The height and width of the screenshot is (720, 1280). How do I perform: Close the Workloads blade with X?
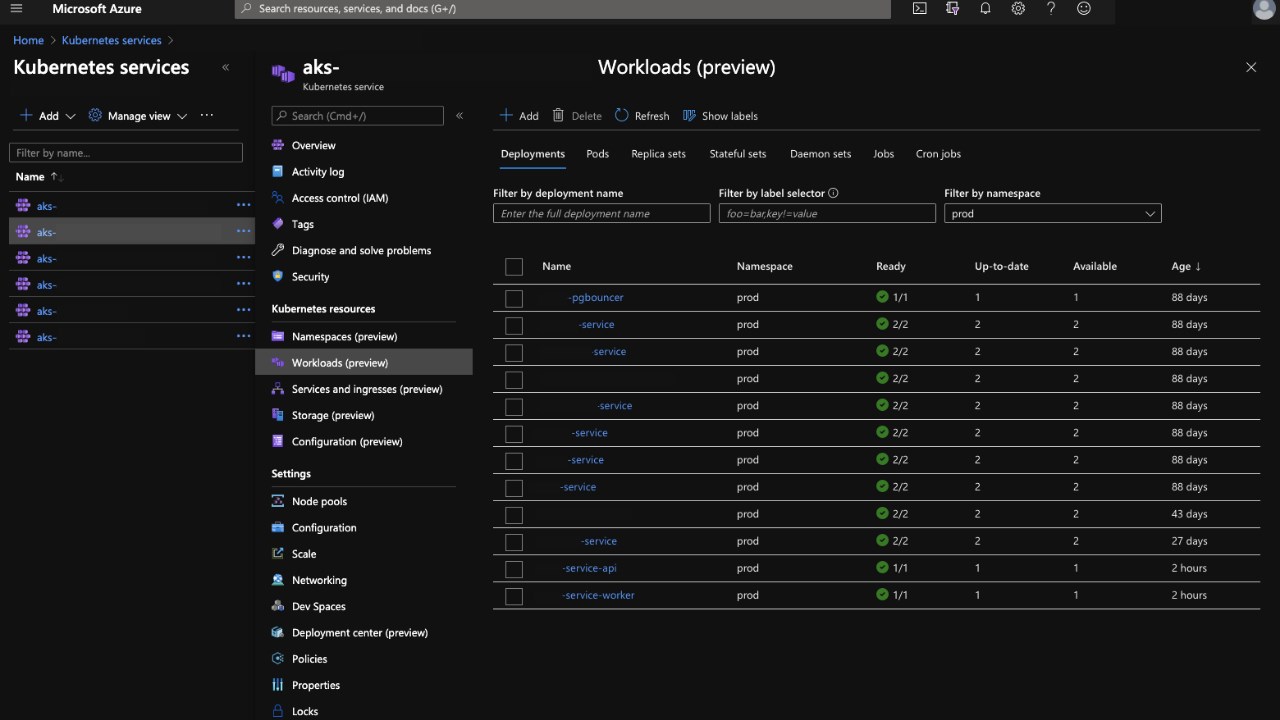click(x=1250, y=67)
